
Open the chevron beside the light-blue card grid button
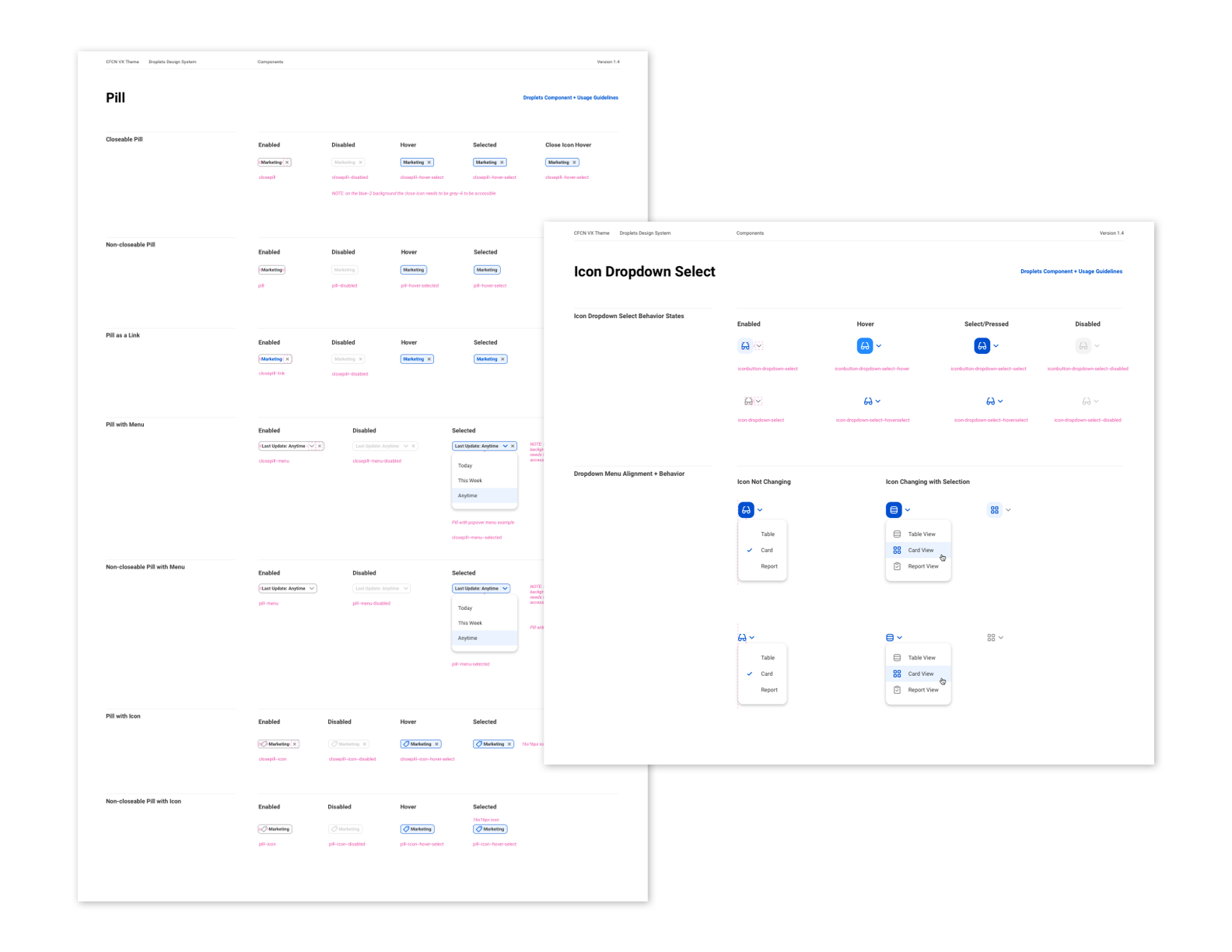(1009, 510)
